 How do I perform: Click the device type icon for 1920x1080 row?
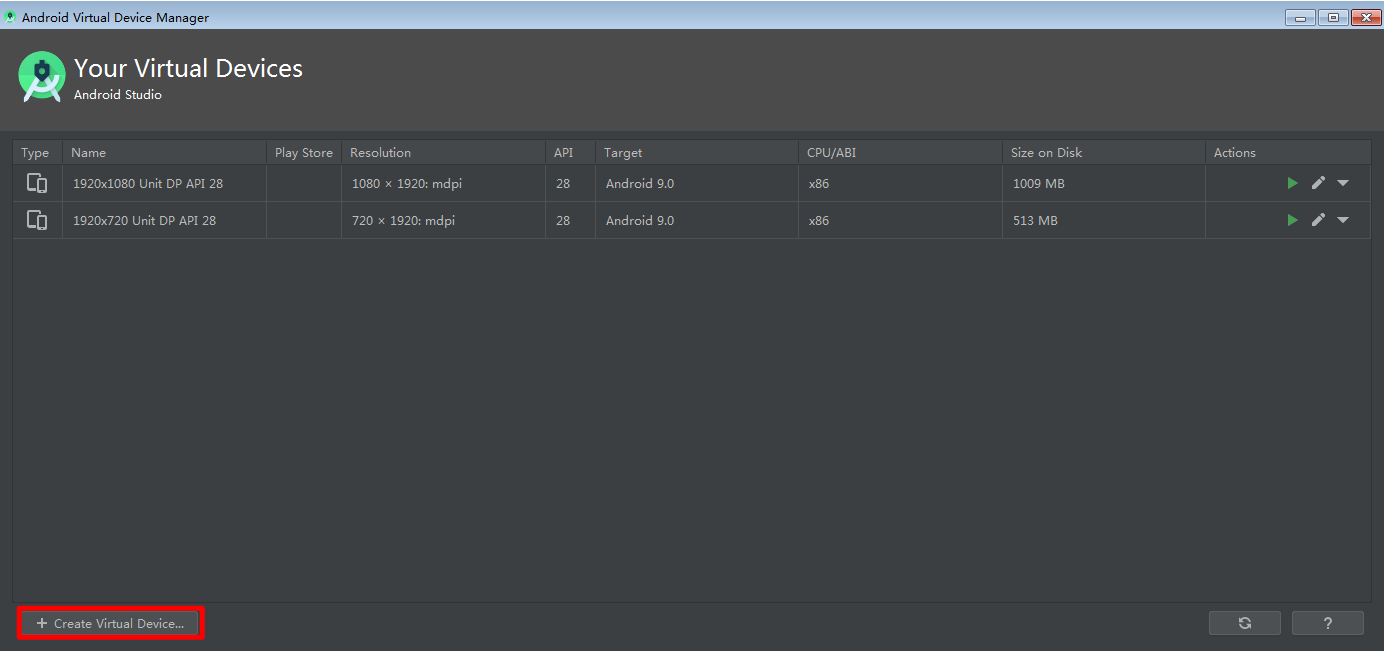(37, 183)
